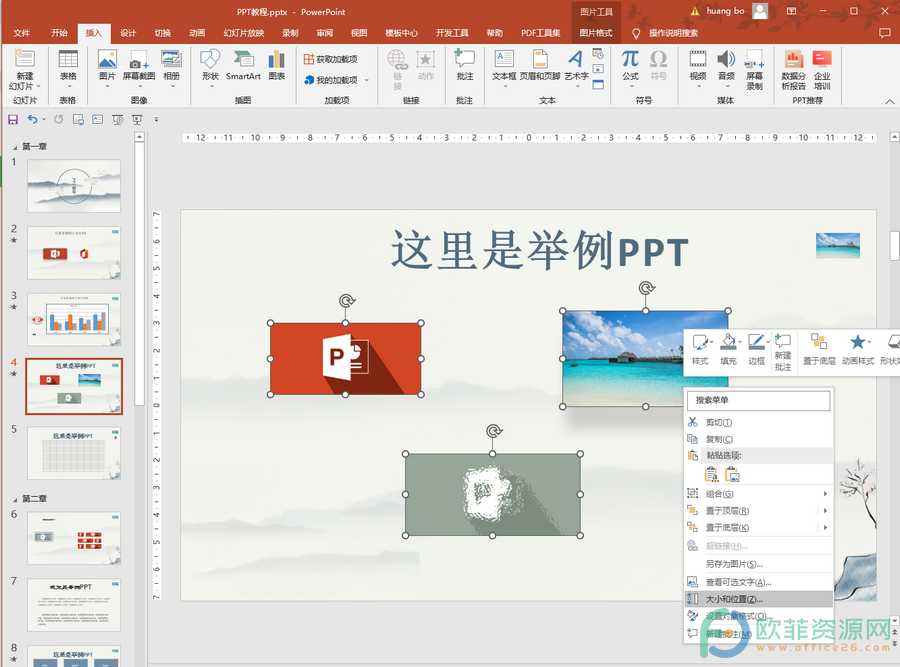Switch to the 设计 (Design) tab
Viewport: 900px width, 667px height.
(x=128, y=33)
